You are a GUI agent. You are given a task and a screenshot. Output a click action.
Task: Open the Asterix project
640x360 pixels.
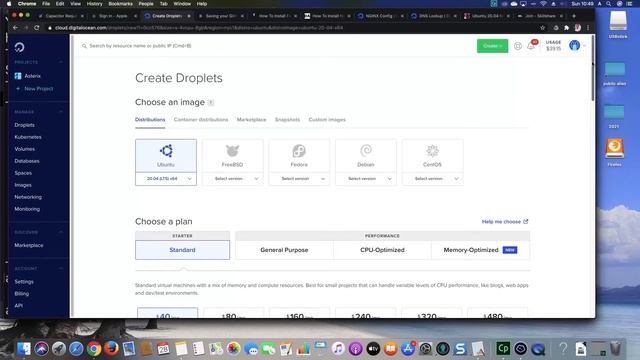point(27,76)
